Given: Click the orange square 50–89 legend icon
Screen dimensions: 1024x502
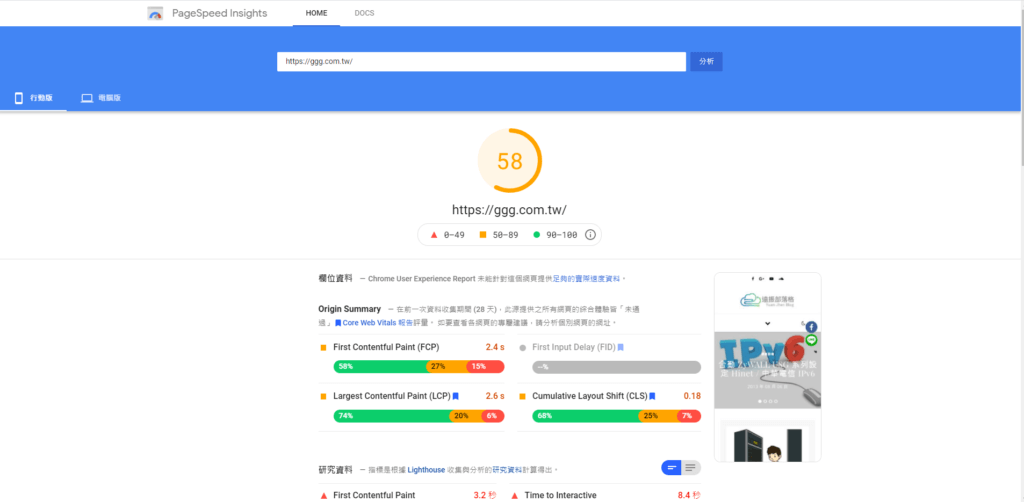Looking at the screenshot, I should click(x=483, y=235).
